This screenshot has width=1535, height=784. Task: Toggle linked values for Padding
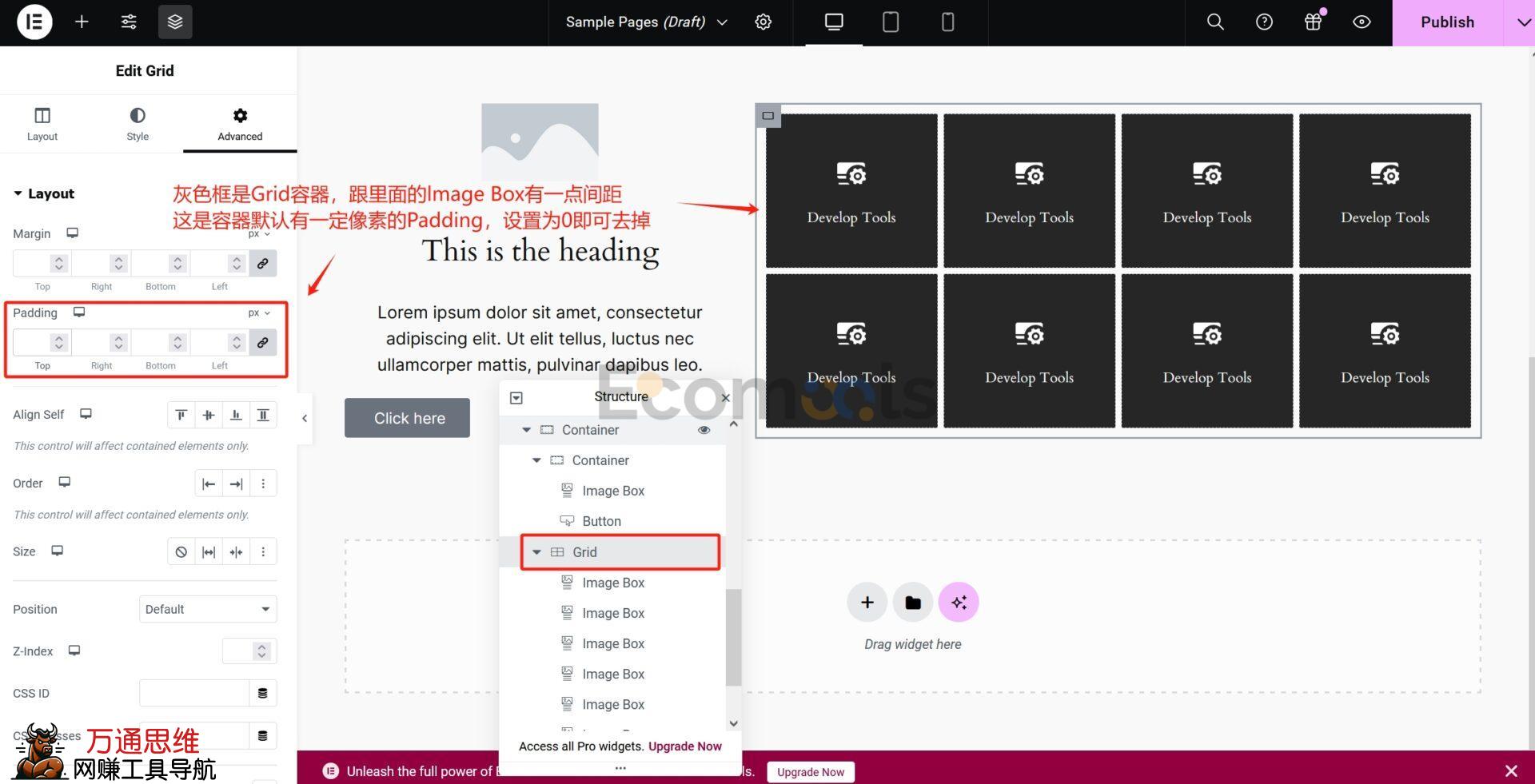coord(262,343)
